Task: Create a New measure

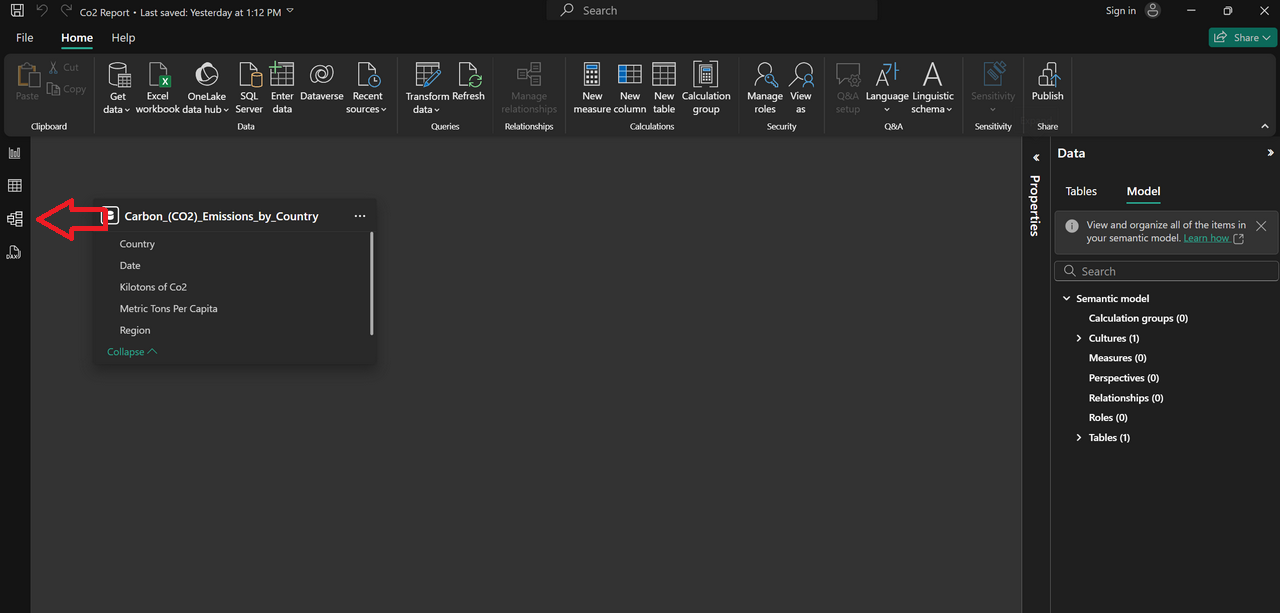Action: pyautogui.click(x=592, y=88)
